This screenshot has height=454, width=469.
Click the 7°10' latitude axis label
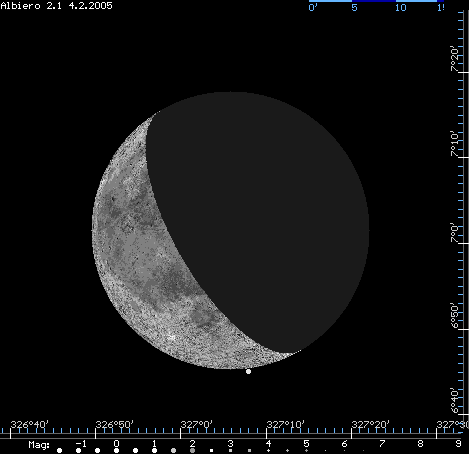[x=455, y=144]
